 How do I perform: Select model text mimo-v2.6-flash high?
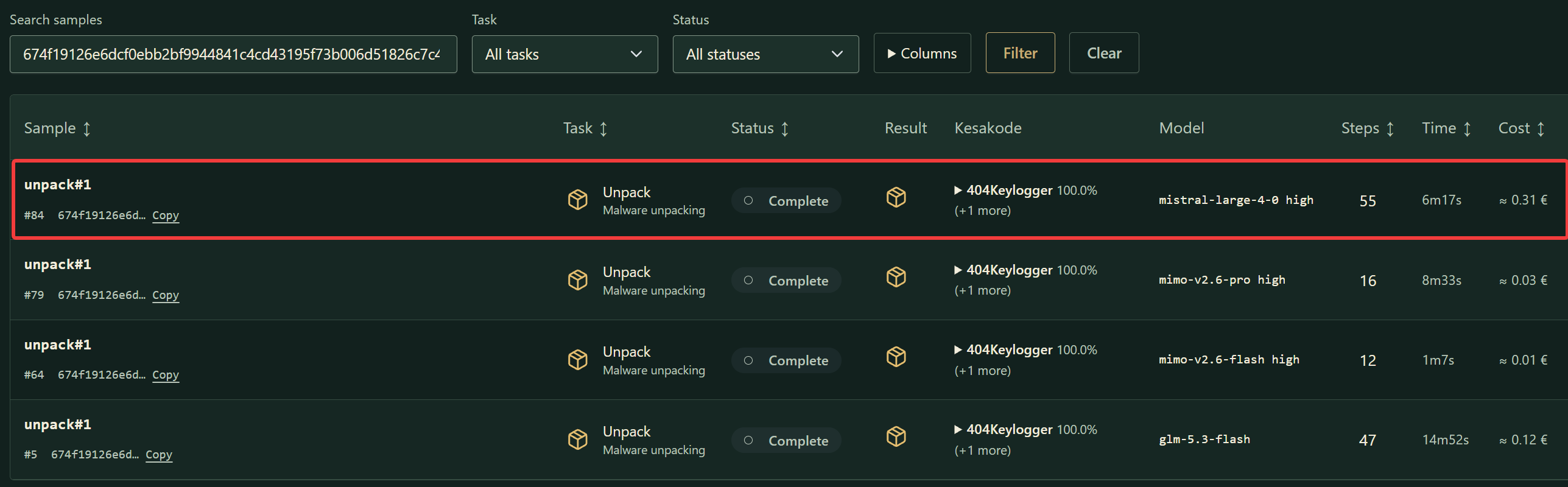click(1229, 360)
